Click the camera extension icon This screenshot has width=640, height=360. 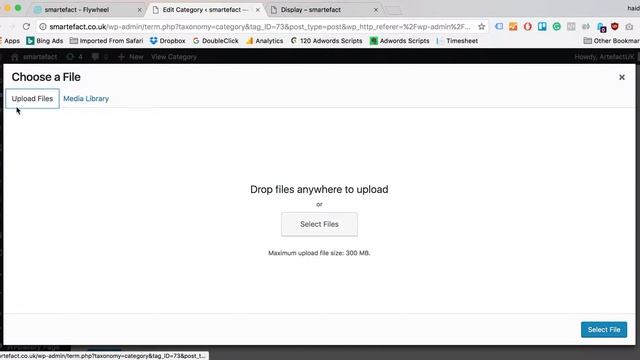(x=629, y=27)
